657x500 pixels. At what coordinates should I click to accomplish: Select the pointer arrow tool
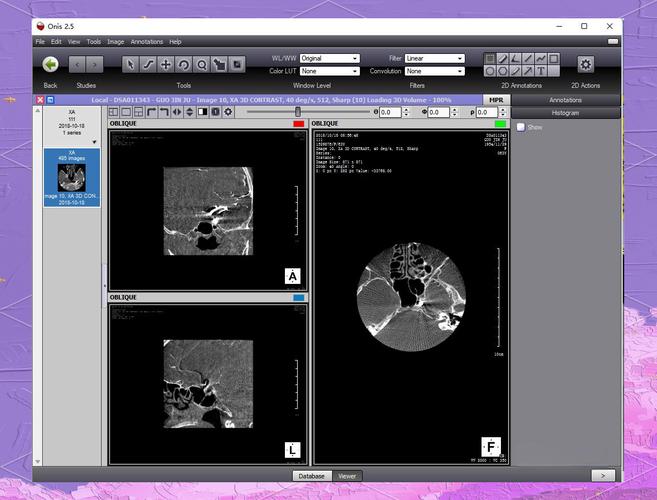[x=130, y=65]
